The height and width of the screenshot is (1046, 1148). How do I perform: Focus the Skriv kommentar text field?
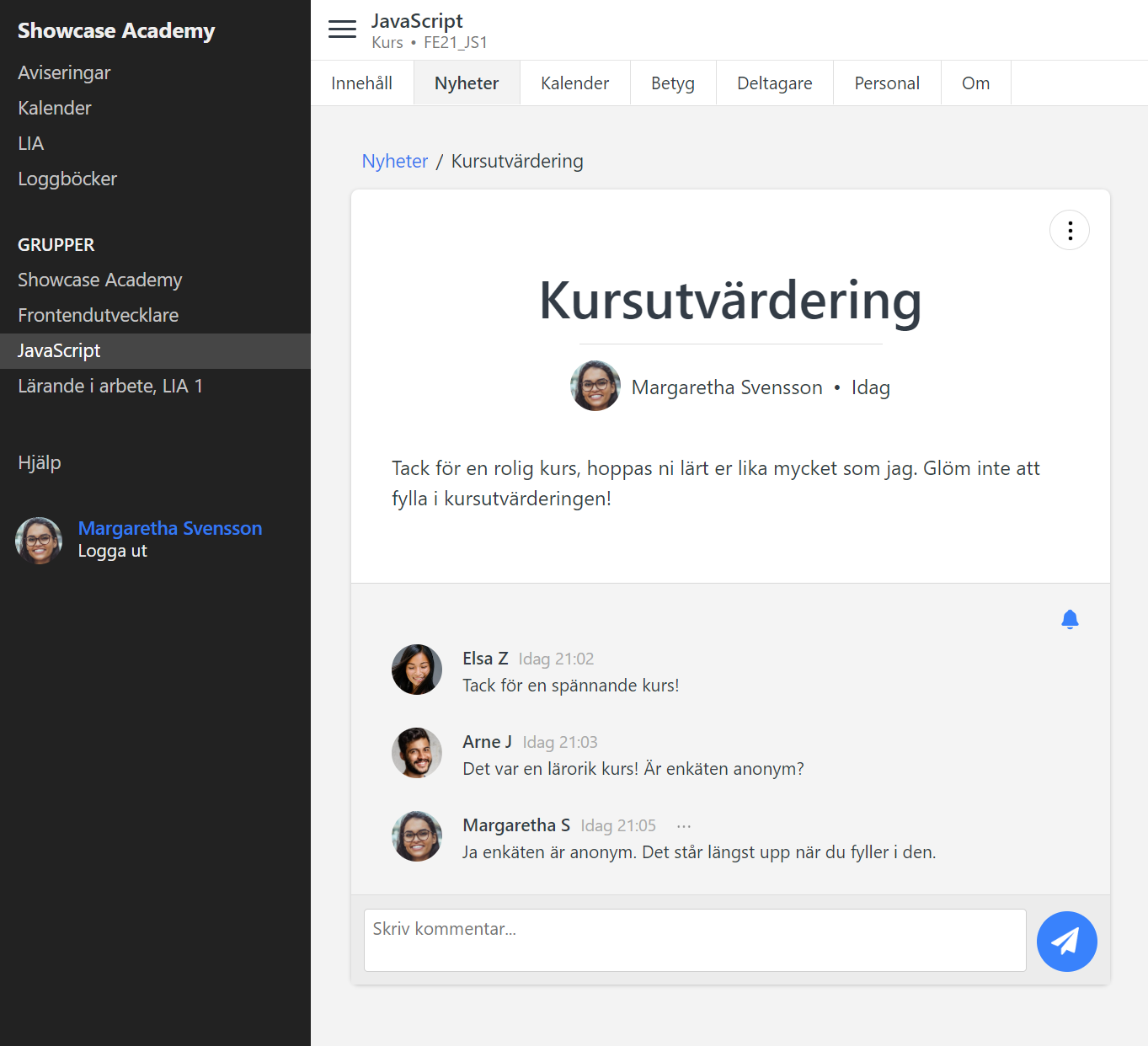tap(694, 940)
